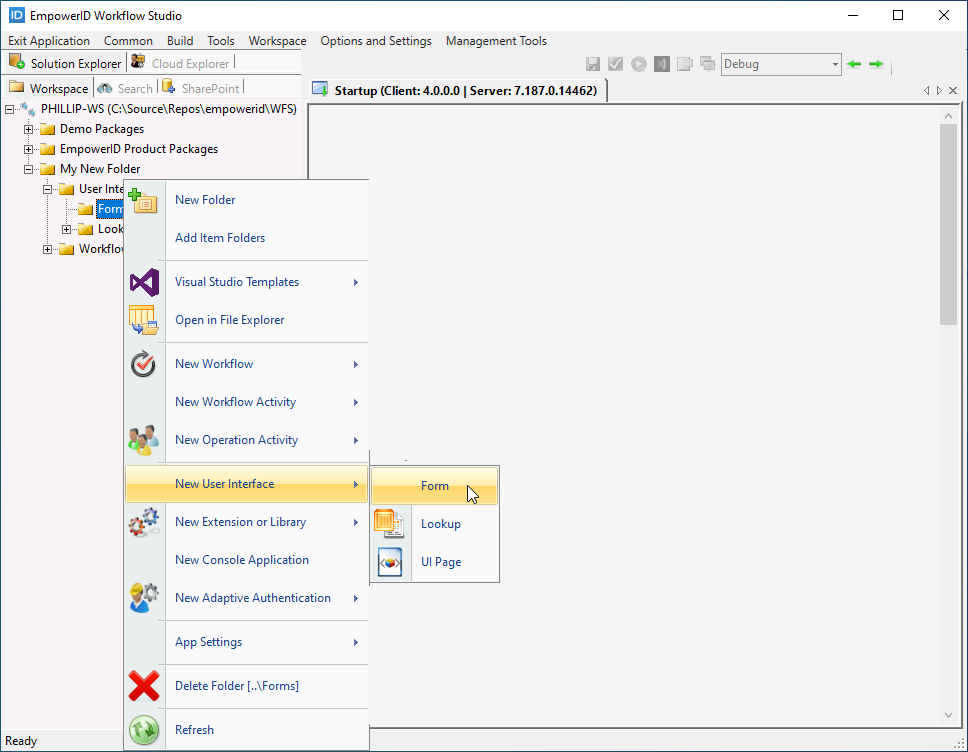The height and width of the screenshot is (752, 968).
Task: Select the green back arrow navigation control
Action: click(852, 63)
